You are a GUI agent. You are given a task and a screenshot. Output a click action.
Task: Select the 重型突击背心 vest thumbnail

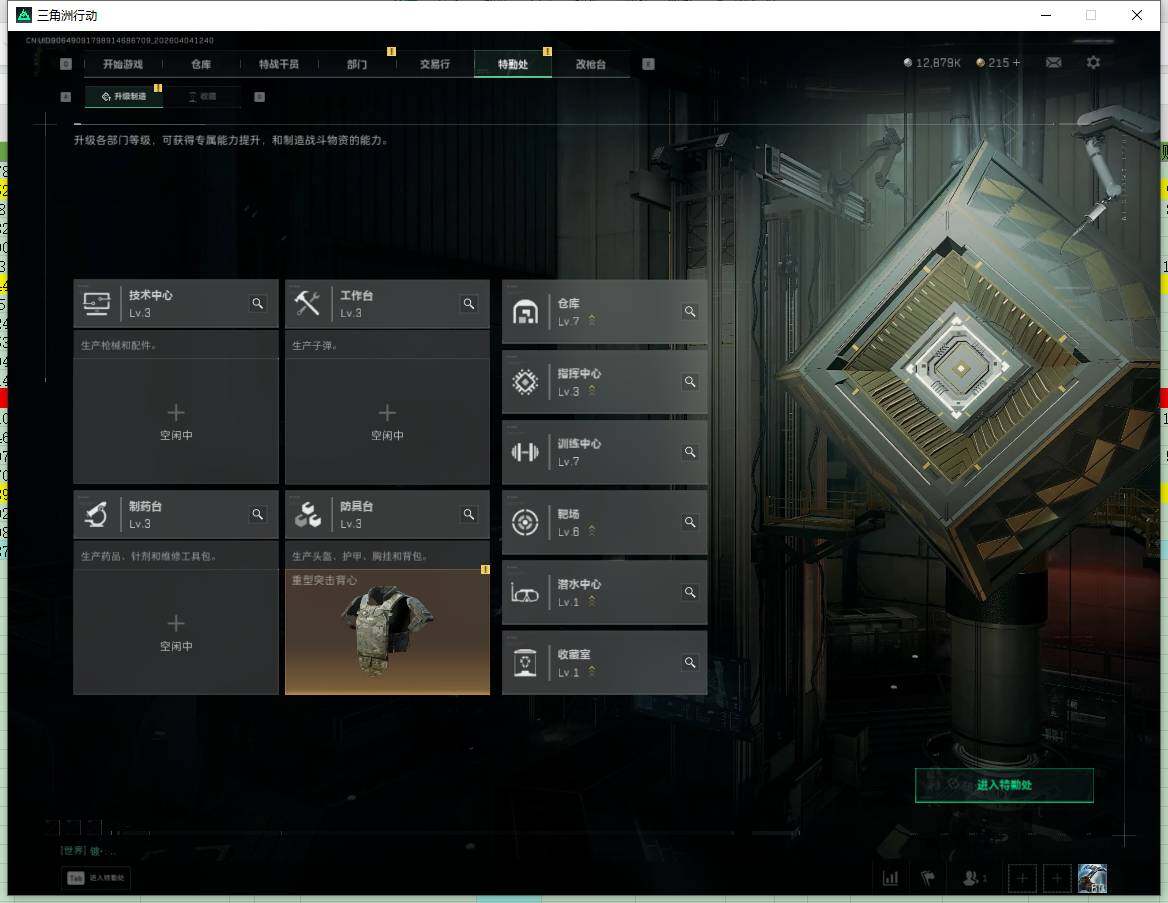click(387, 632)
